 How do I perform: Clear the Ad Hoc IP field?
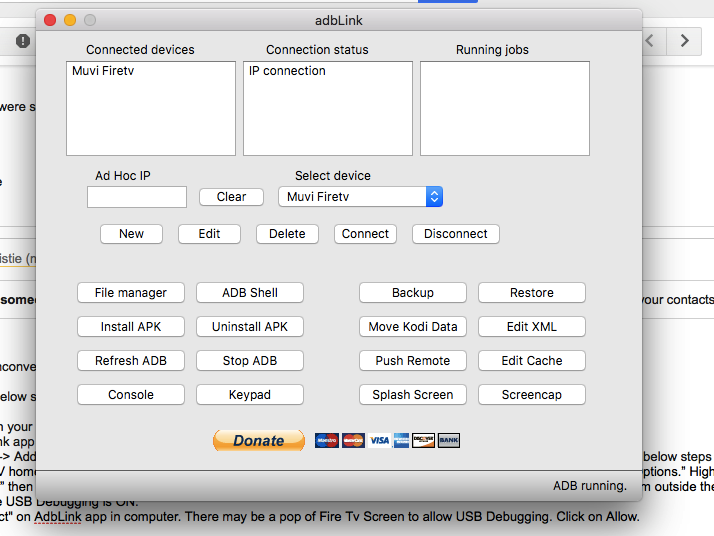pyautogui.click(x=231, y=197)
